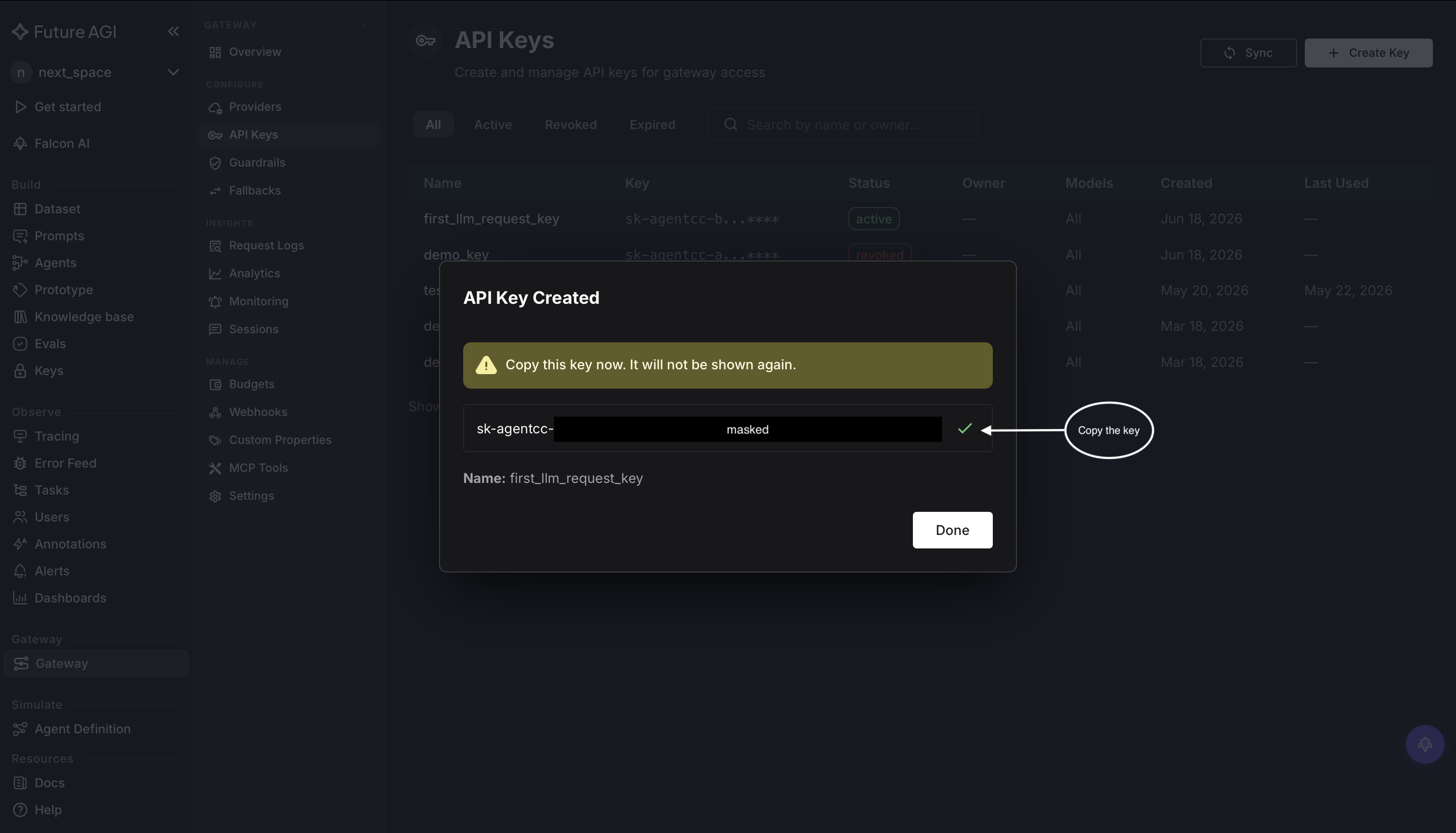Click the Dashboards chart icon
This screenshot has width=1456, height=833.
(x=20, y=598)
